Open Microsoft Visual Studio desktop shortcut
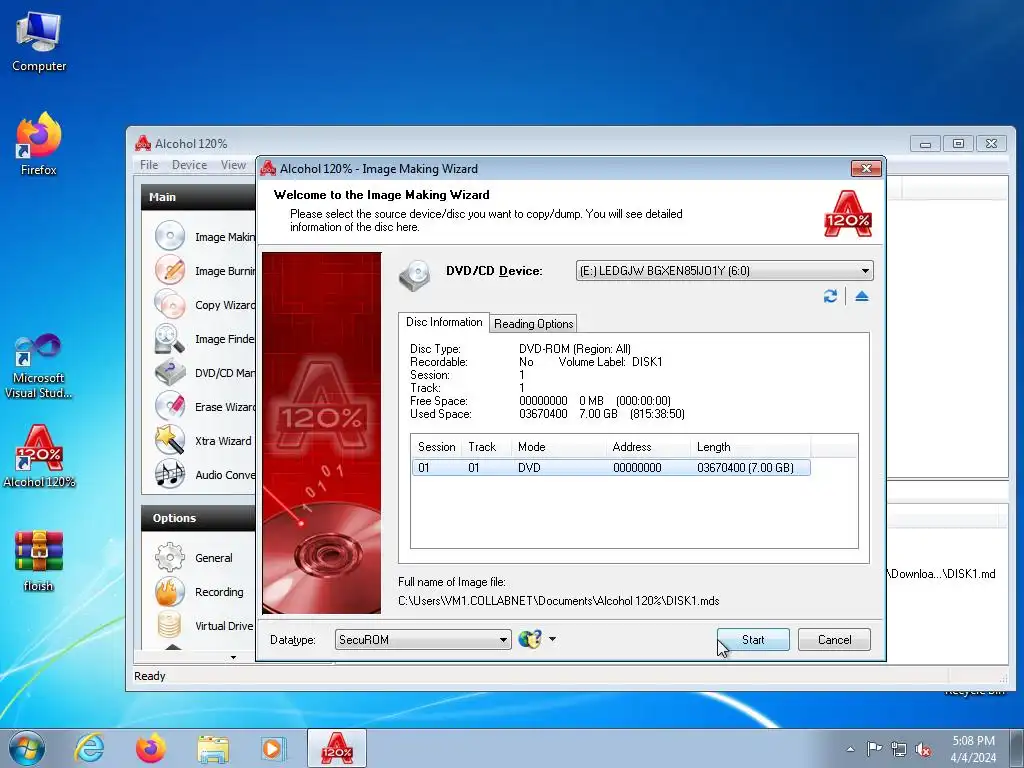Image resolution: width=1024 pixels, height=768 pixels. click(39, 366)
